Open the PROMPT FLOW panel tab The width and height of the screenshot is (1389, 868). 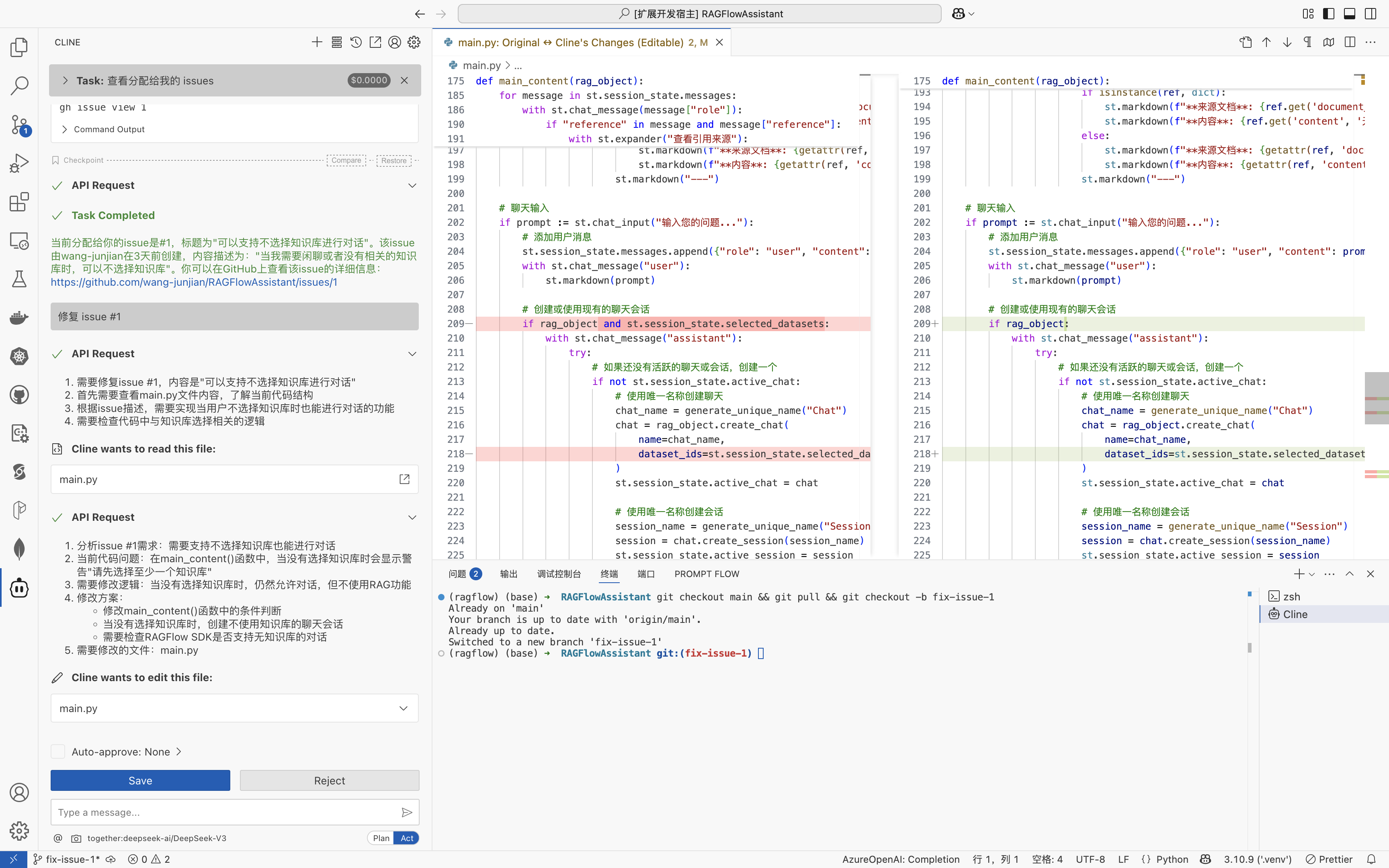point(707,574)
